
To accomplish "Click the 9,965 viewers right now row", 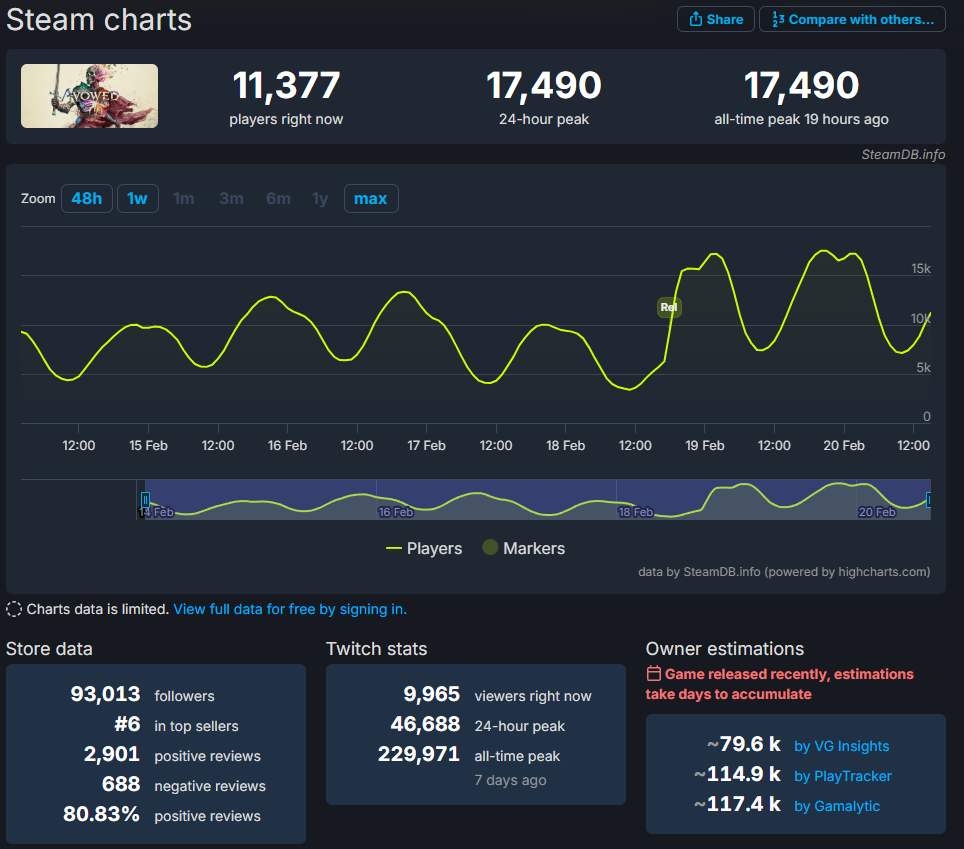I will click(x=497, y=695).
